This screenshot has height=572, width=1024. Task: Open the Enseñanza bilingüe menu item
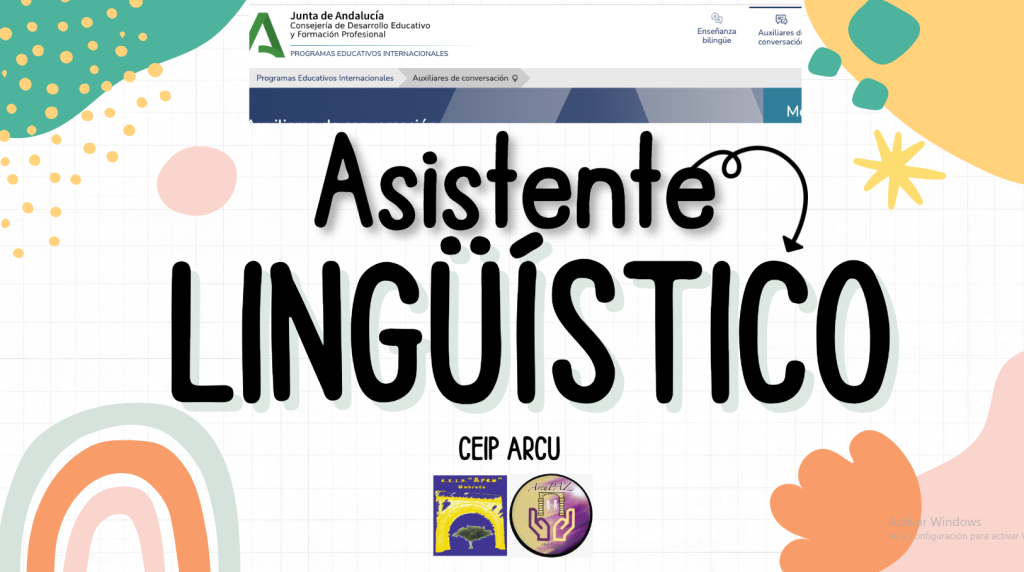(716, 36)
